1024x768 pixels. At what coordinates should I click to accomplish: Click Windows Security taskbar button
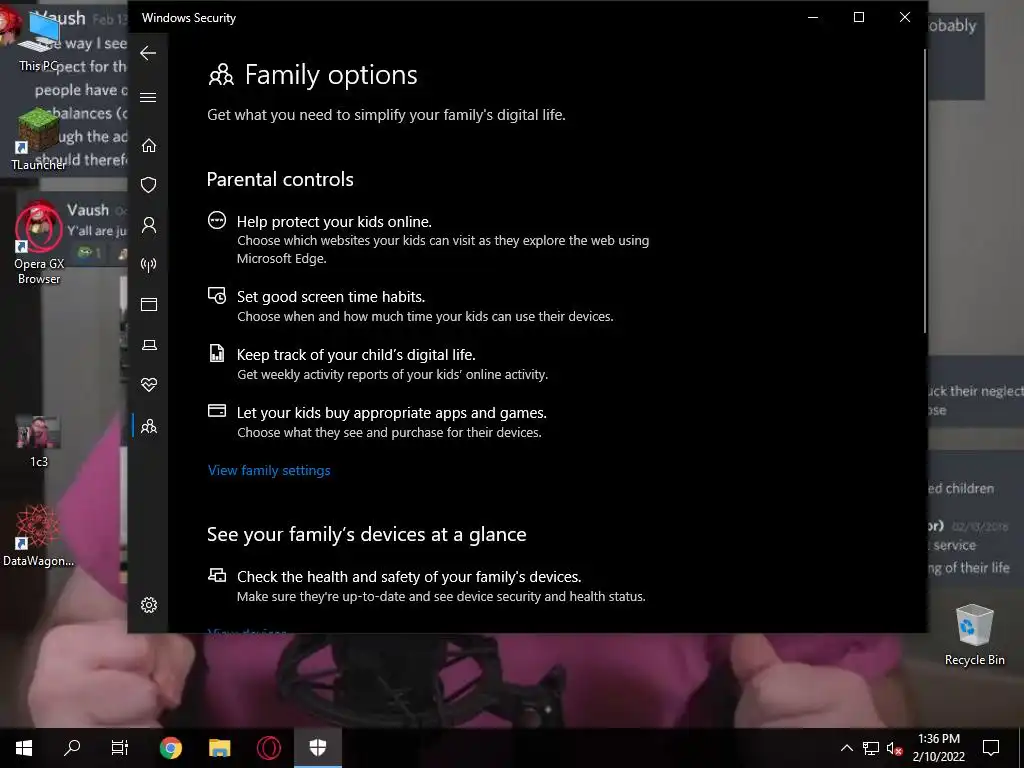click(x=317, y=748)
